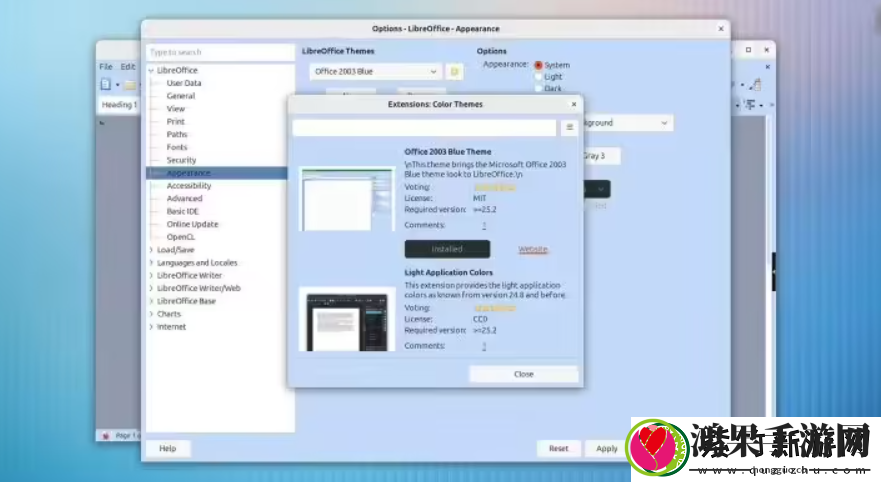This screenshot has width=881, height=482.
Task: Expand the LibreOffice Writer node
Action: (x=151, y=275)
